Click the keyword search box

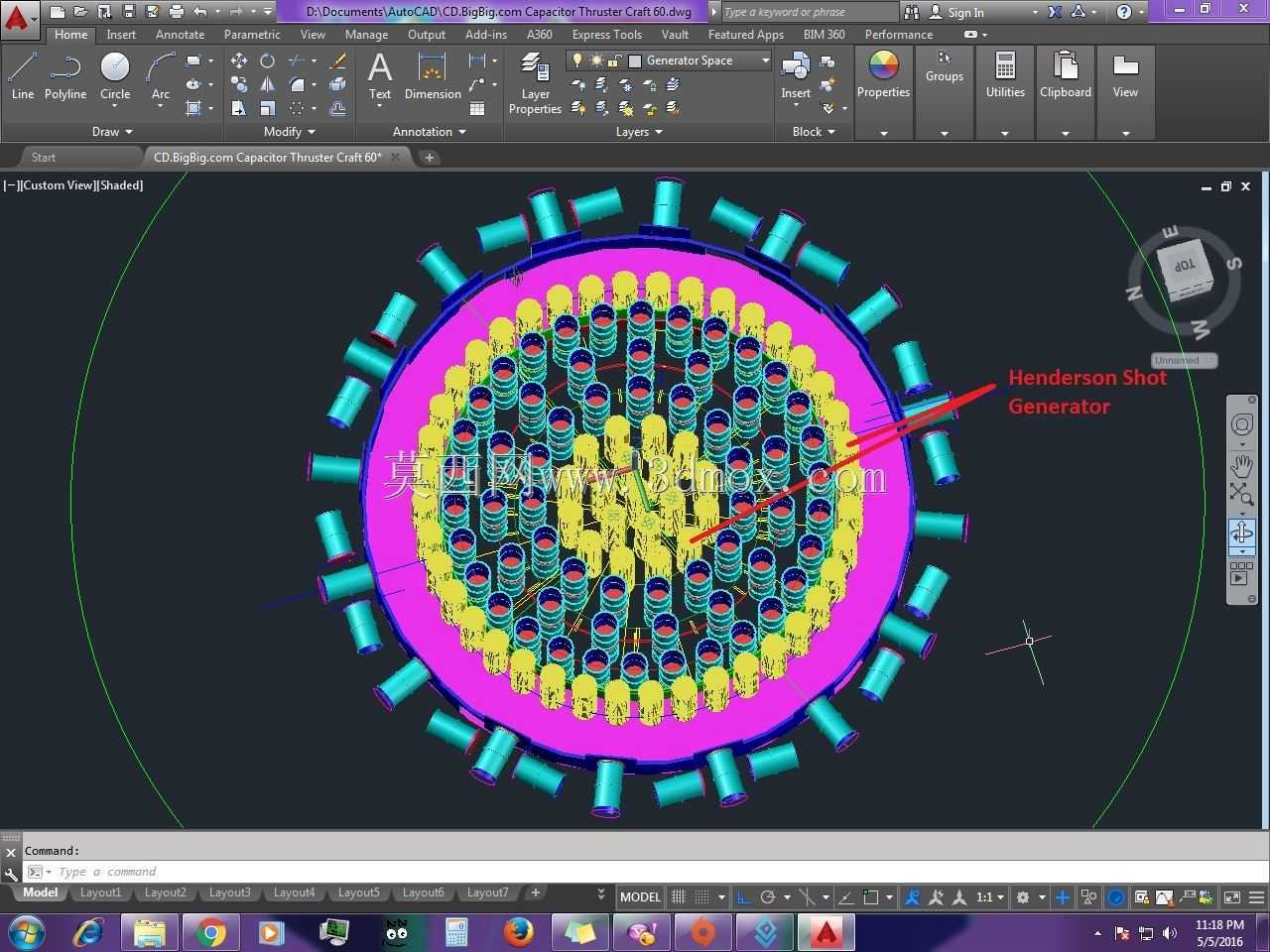click(809, 12)
